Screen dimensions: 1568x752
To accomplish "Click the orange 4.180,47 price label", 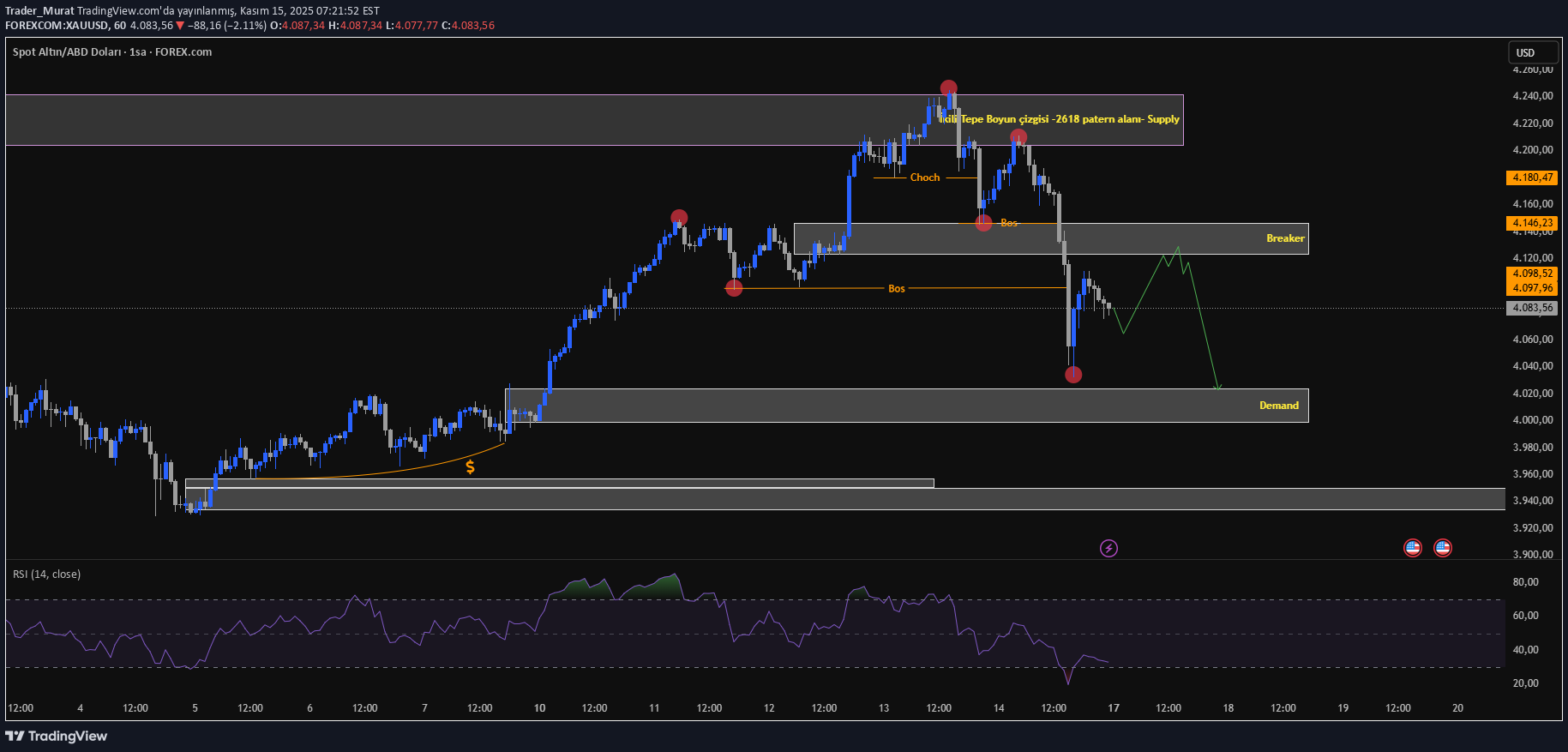I will click(1532, 177).
